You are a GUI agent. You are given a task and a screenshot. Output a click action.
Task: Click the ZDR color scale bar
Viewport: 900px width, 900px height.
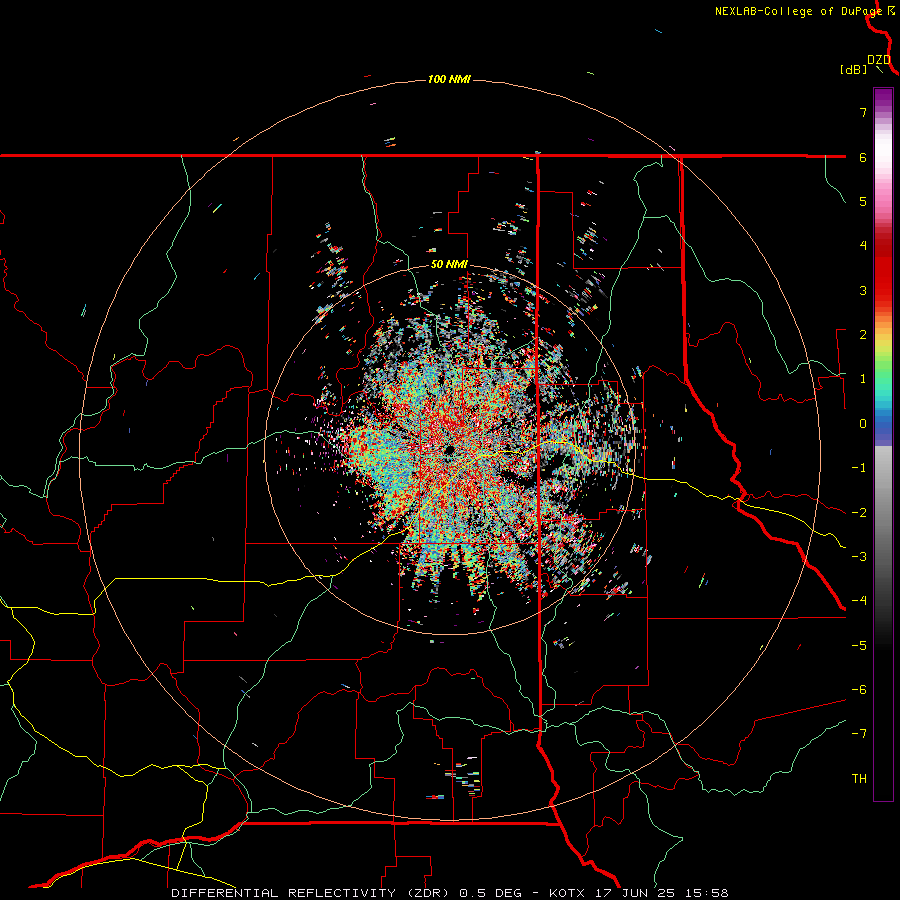pos(883,444)
